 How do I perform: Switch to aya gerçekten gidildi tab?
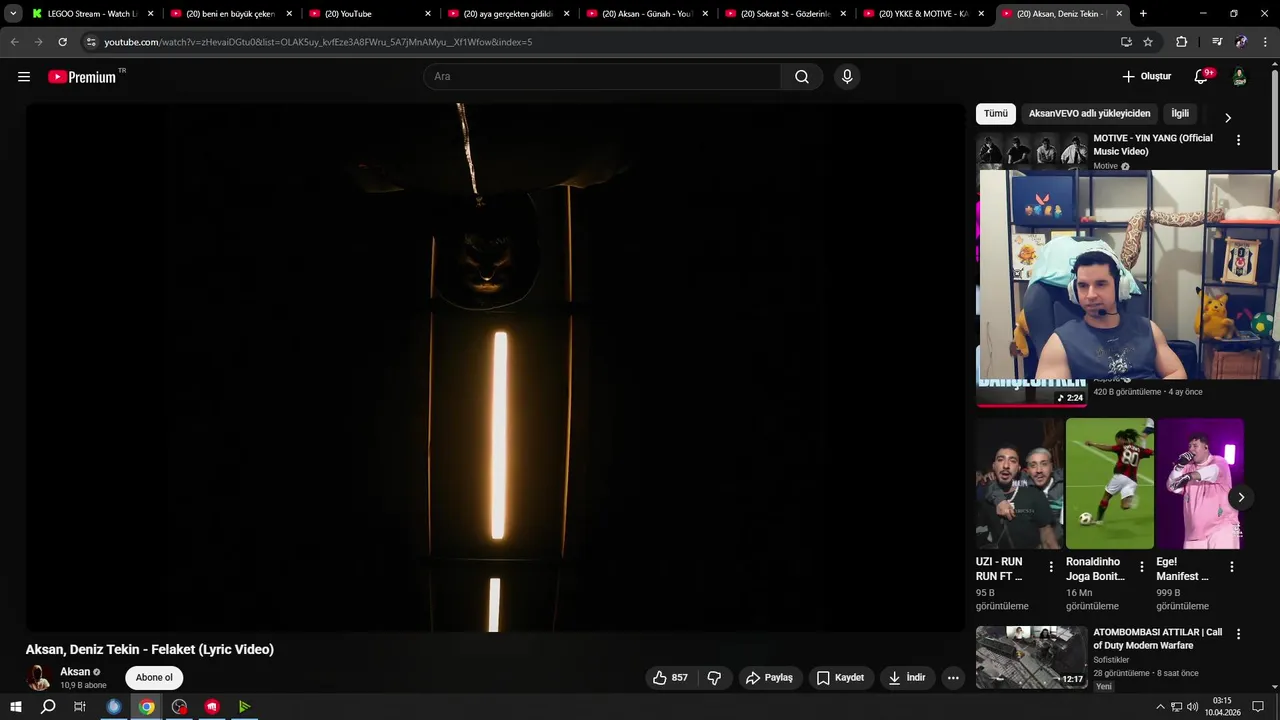point(508,14)
